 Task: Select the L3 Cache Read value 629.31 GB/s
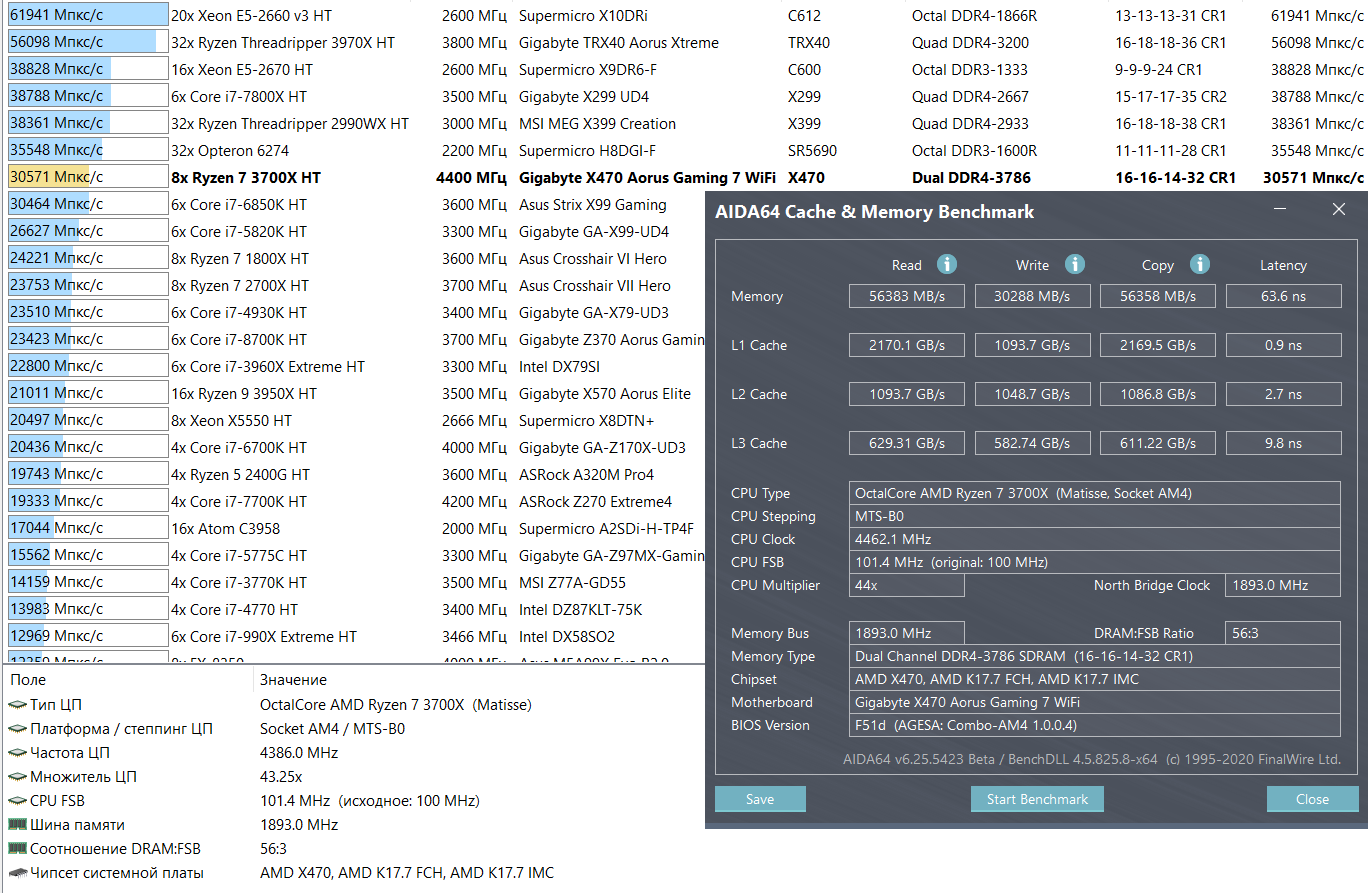coord(907,443)
